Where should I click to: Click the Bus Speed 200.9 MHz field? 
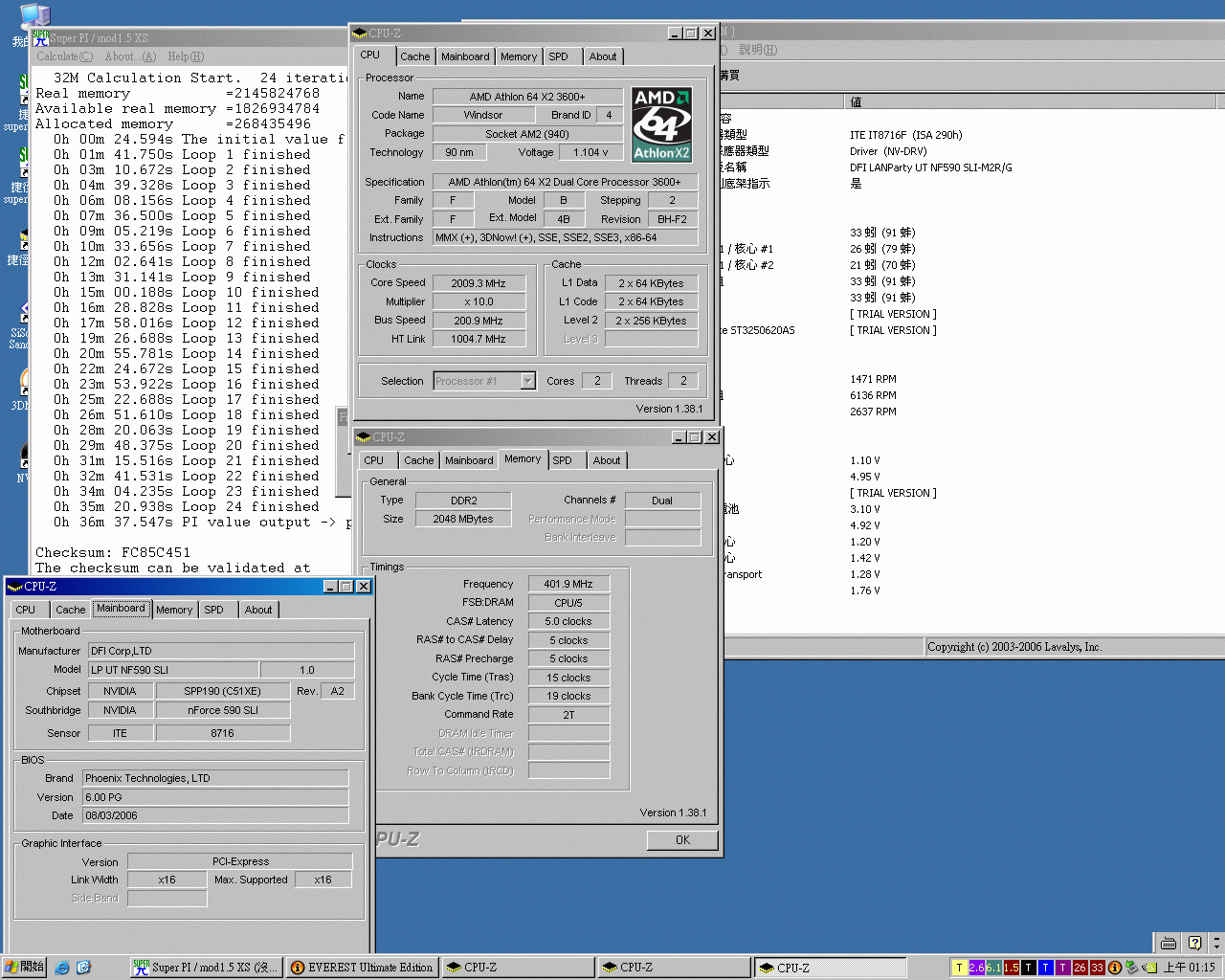[x=479, y=321]
